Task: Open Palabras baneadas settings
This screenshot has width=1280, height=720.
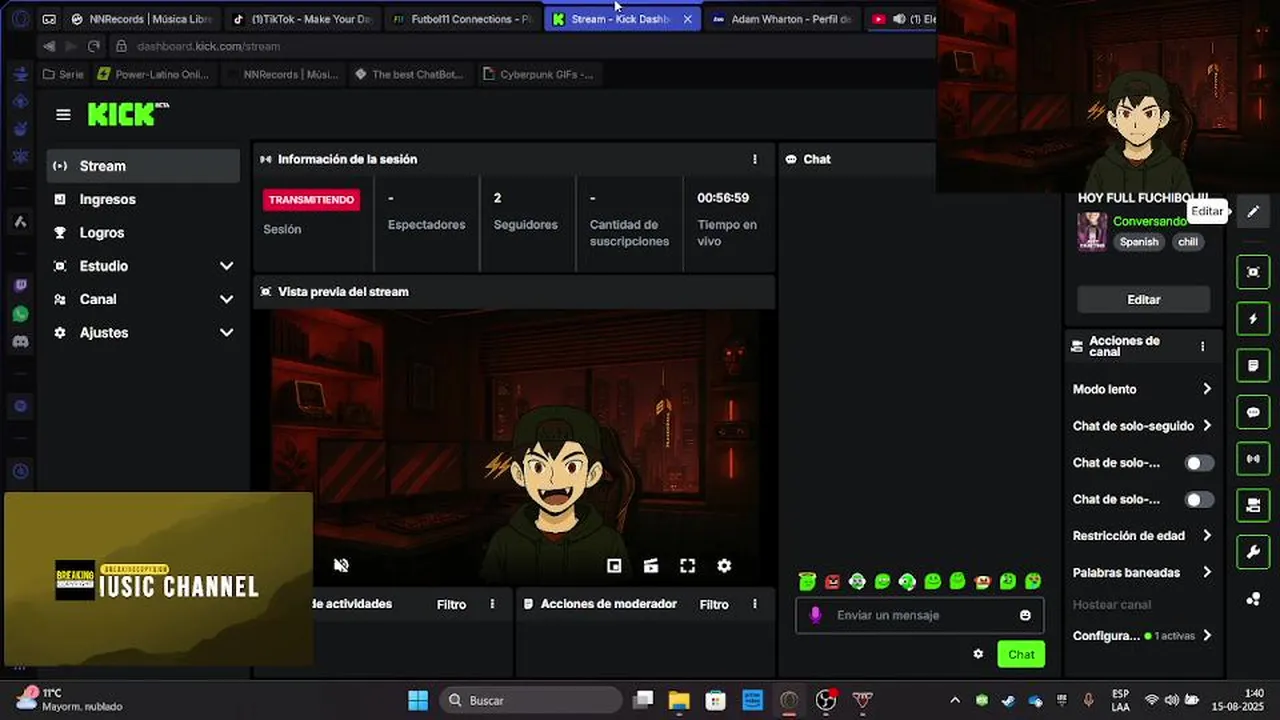Action: 1143,573
